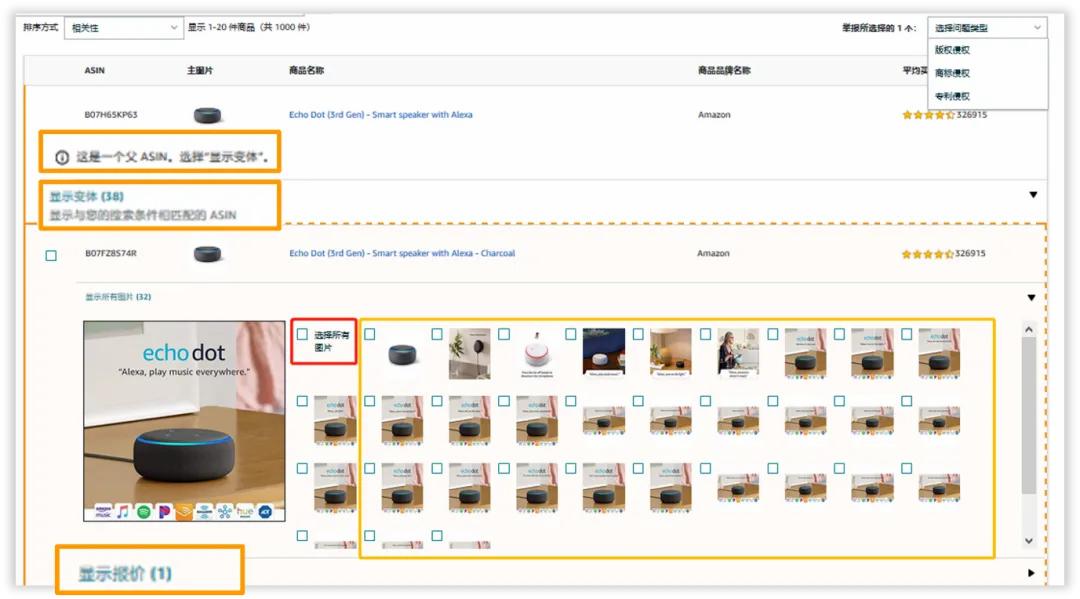The width and height of the screenshot is (1080, 599).
Task: Enable the 选择所有图片 checkbox
Action: 303,335
